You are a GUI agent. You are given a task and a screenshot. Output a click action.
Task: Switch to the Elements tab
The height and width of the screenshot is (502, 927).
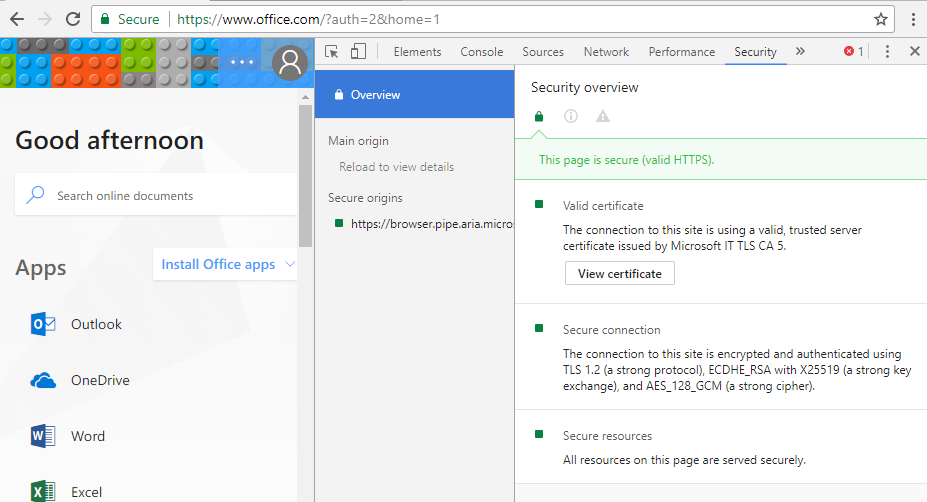(x=417, y=52)
